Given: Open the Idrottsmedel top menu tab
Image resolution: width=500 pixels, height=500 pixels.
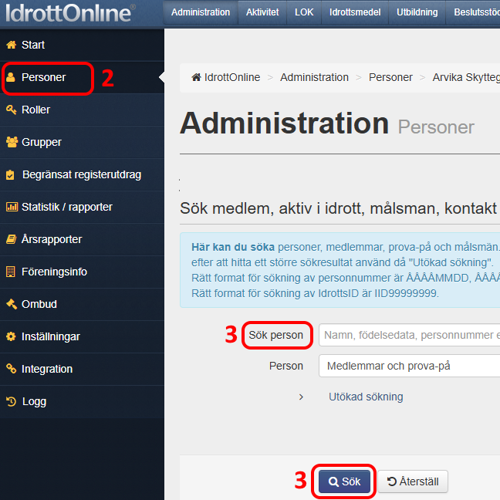Looking at the screenshot, I should click(x=355, y=12).
